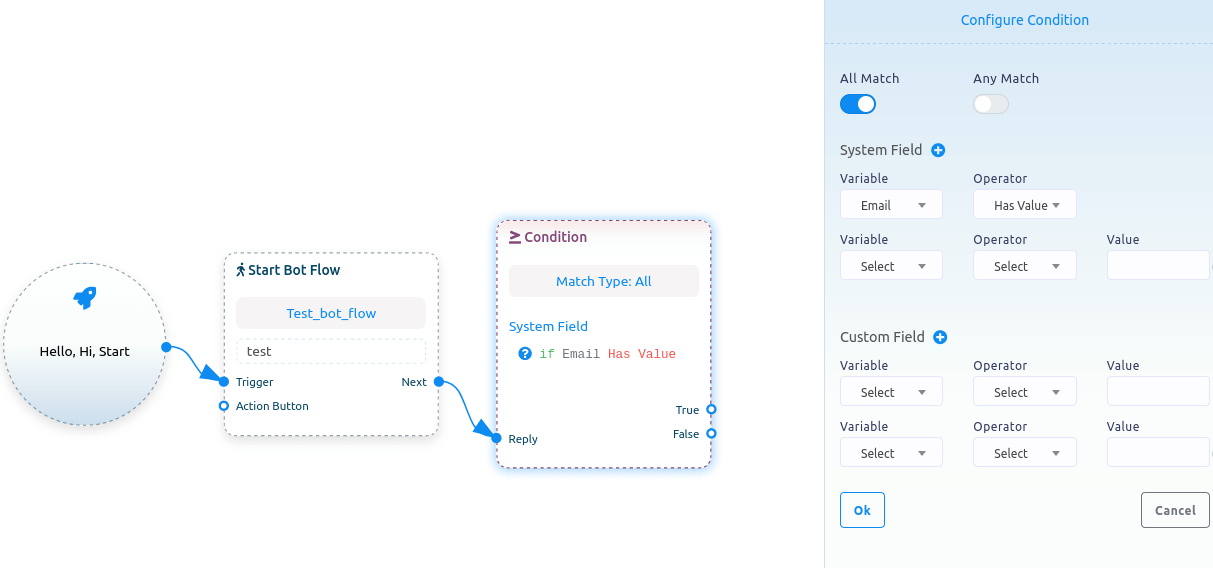Screen dimensions: 1213x568
Task: Click the walking person Start Bot Flow icon
Action: 240,270
